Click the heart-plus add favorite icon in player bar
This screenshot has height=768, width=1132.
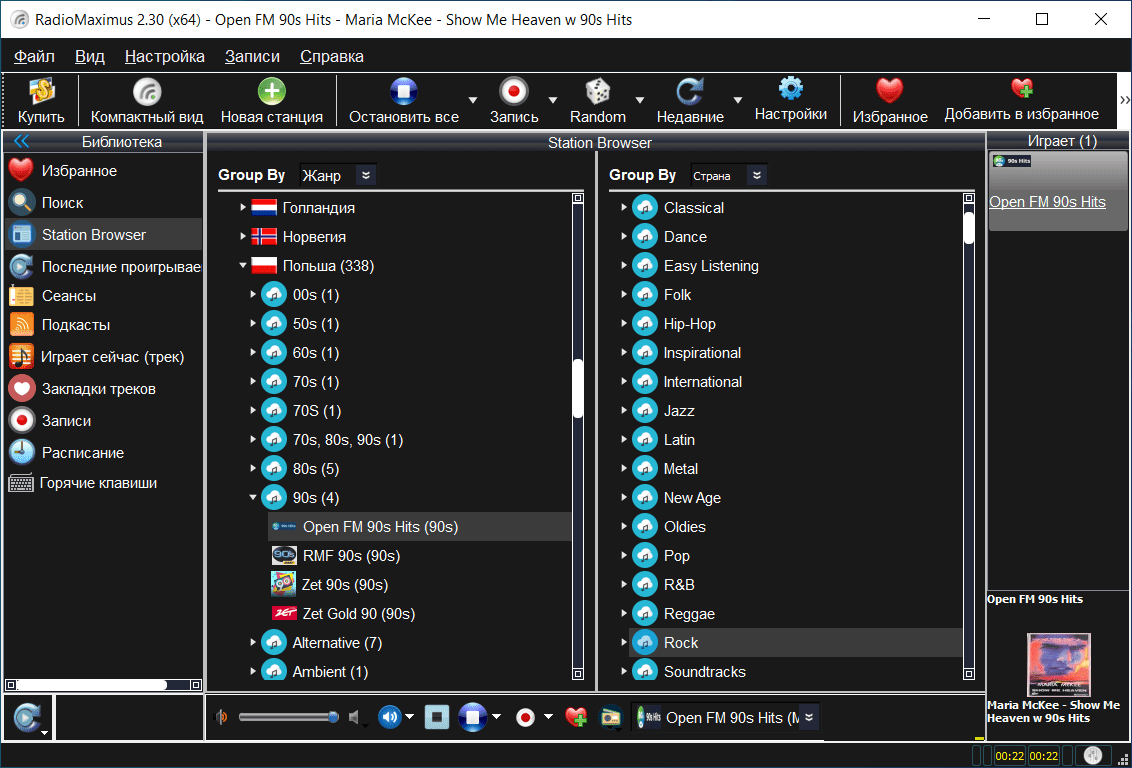coord(575,717)
